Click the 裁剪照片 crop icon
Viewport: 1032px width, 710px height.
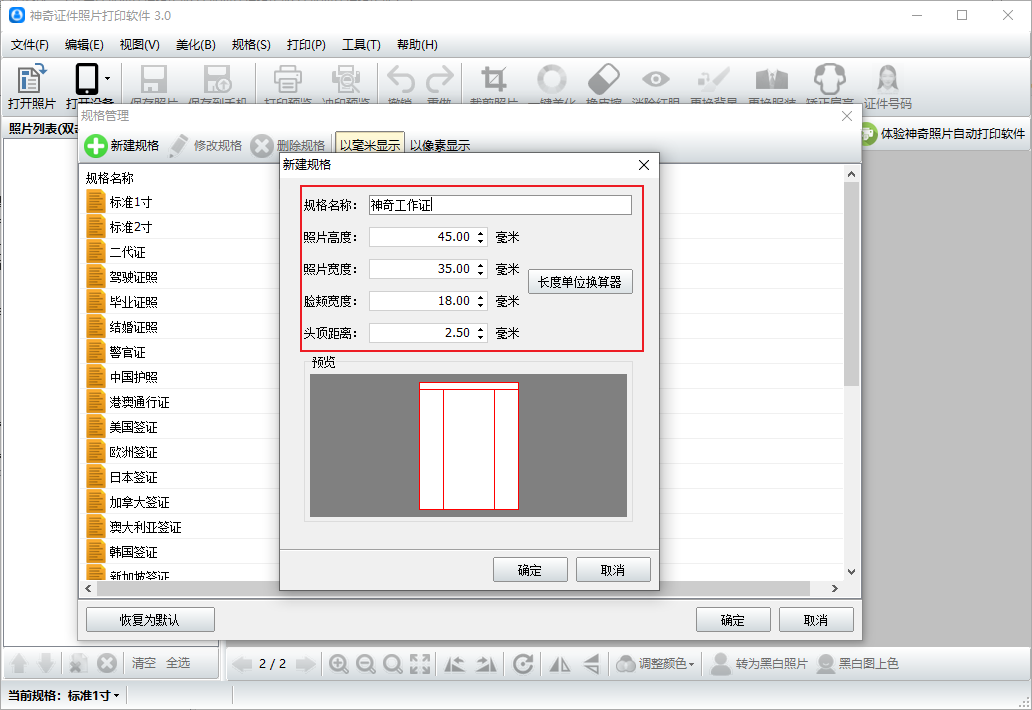tap(493, 79)
